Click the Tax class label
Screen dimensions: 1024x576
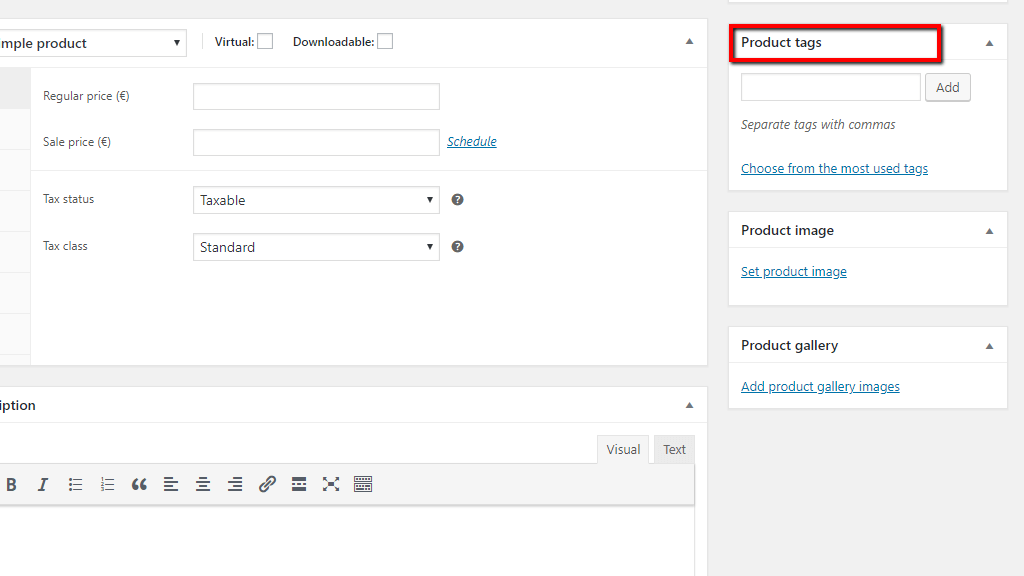coord(65,246)
